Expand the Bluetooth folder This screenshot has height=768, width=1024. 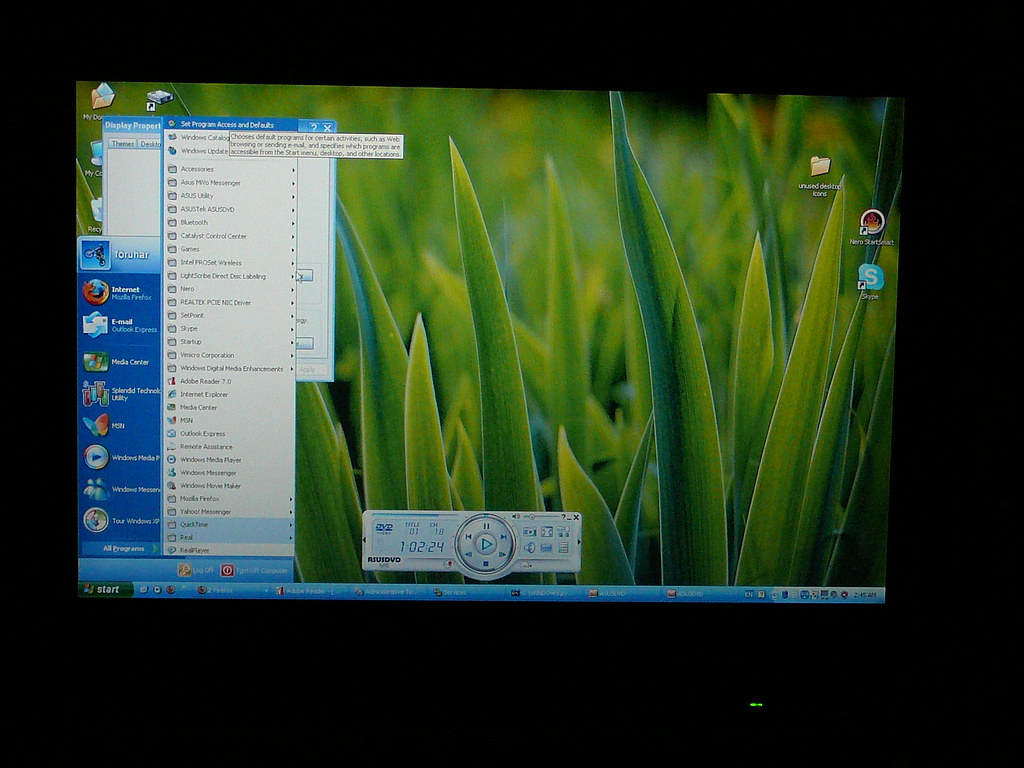(231, 223)
